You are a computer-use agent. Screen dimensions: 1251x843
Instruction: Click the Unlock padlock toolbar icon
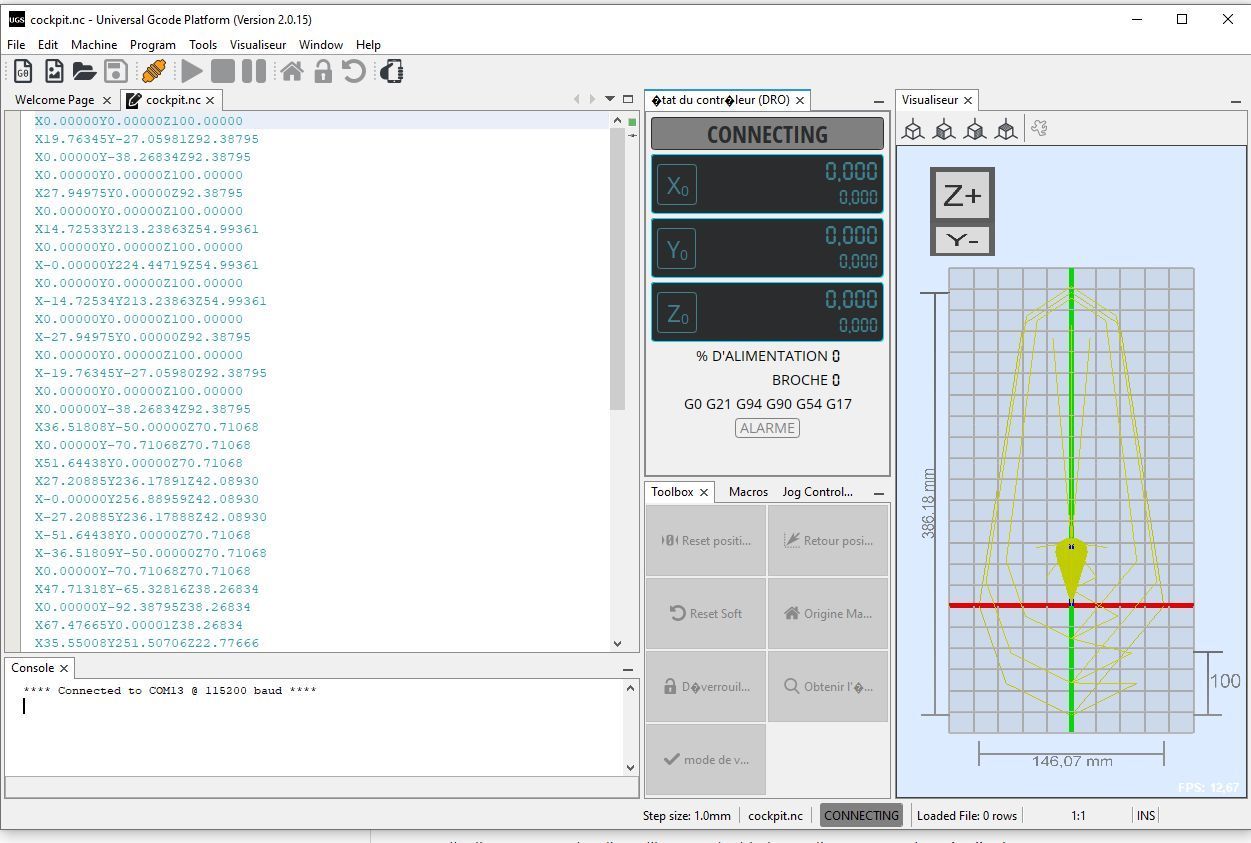(323, 71)
